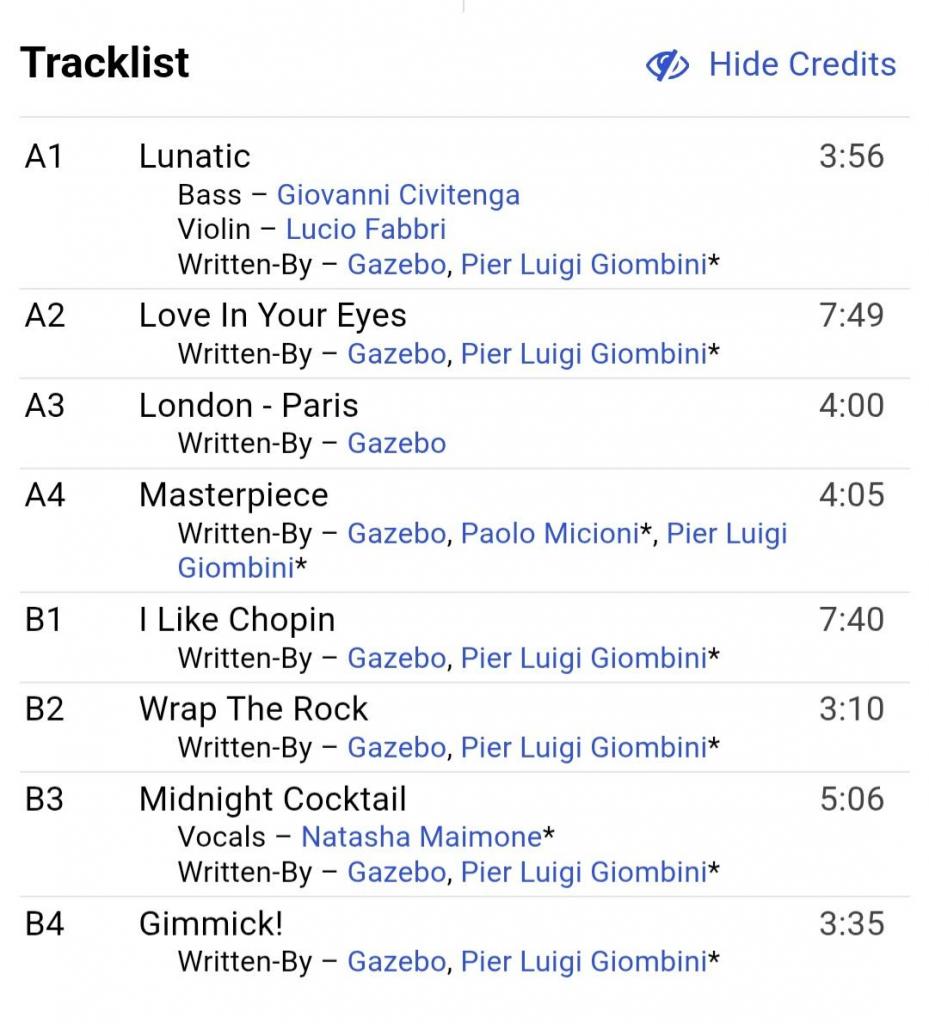Viewport: 929px width, 1024px height.
Task: Click the crossed-eye Hide Credits icon
Action: click(667, 66)
